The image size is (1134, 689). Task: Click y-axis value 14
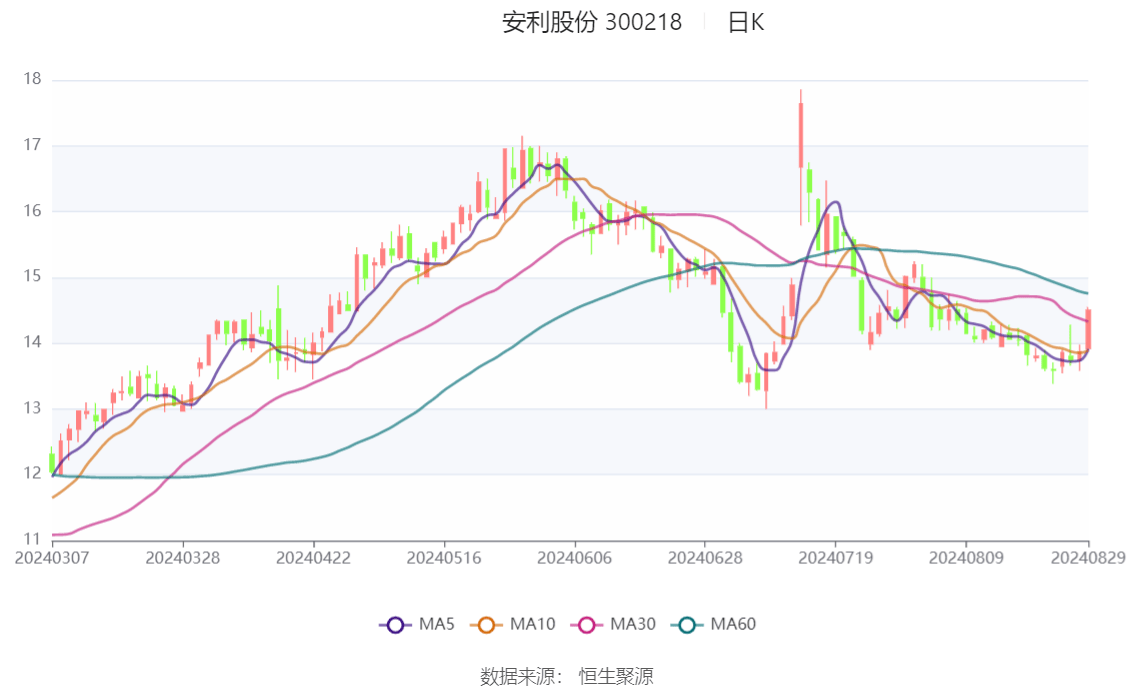[x=32, y=342]
